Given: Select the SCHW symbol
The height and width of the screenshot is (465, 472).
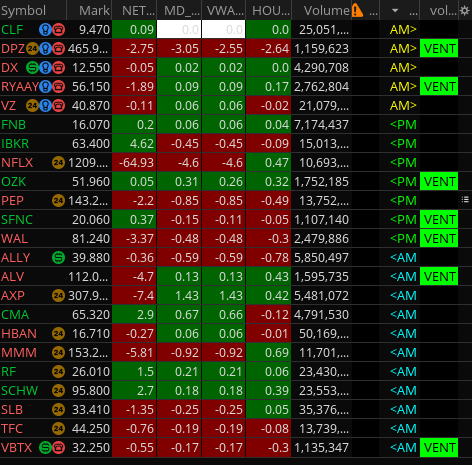Looking at the screenshot, I should tap(19, 391).
